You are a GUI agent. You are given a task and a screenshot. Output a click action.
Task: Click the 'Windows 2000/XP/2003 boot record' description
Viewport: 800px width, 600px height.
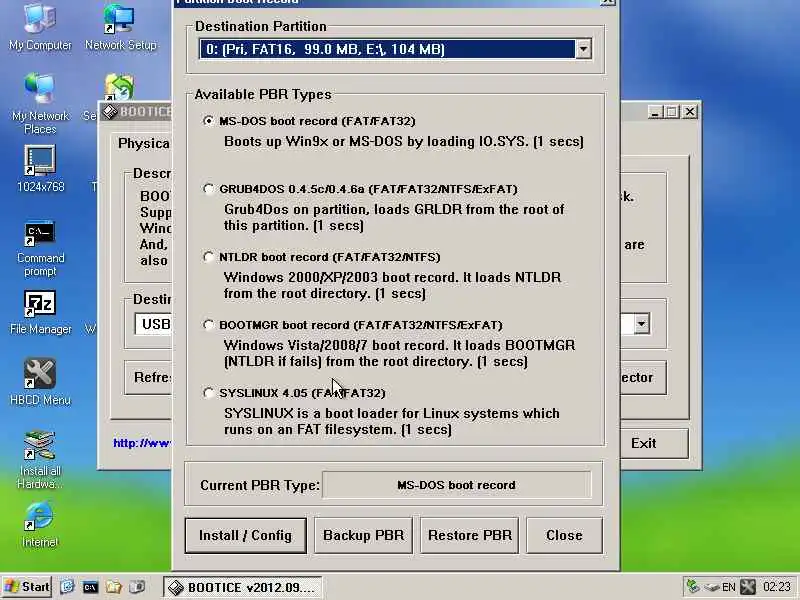coord(392,285)
